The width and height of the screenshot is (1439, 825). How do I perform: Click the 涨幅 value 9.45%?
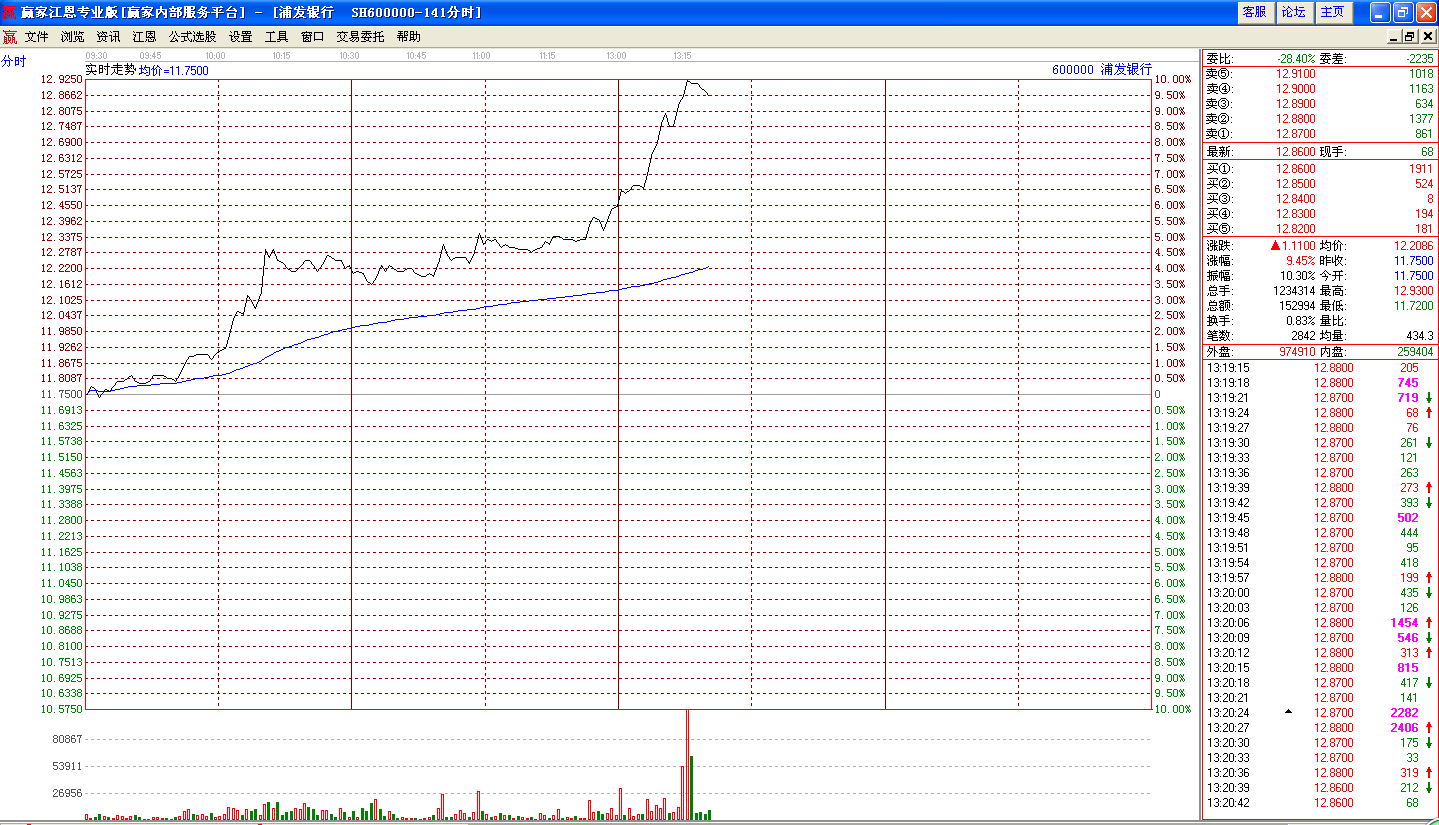[x=1300, y=261]
